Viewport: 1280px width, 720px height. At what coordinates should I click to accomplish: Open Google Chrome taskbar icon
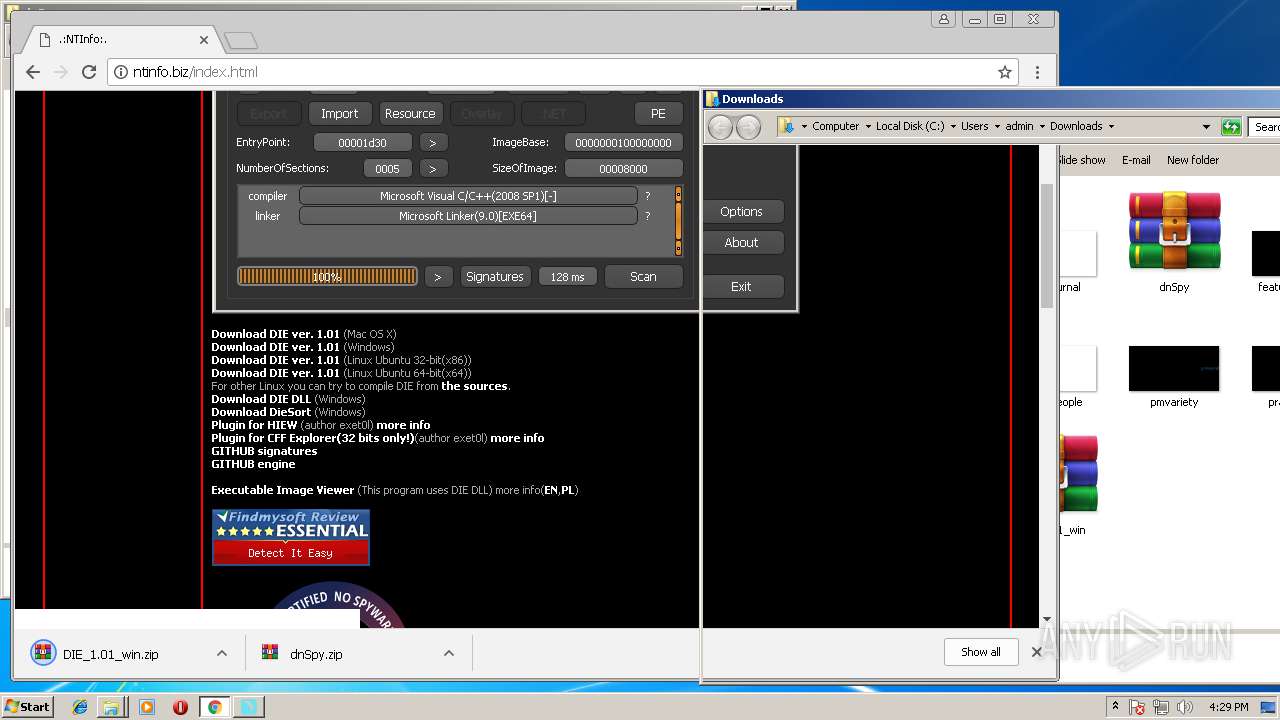pos(214,707)
